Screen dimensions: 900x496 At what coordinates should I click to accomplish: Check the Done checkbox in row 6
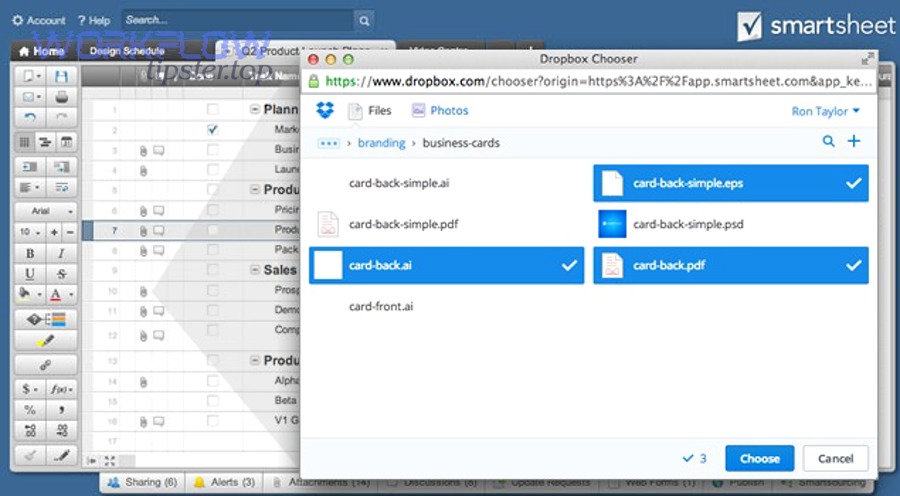212,210
